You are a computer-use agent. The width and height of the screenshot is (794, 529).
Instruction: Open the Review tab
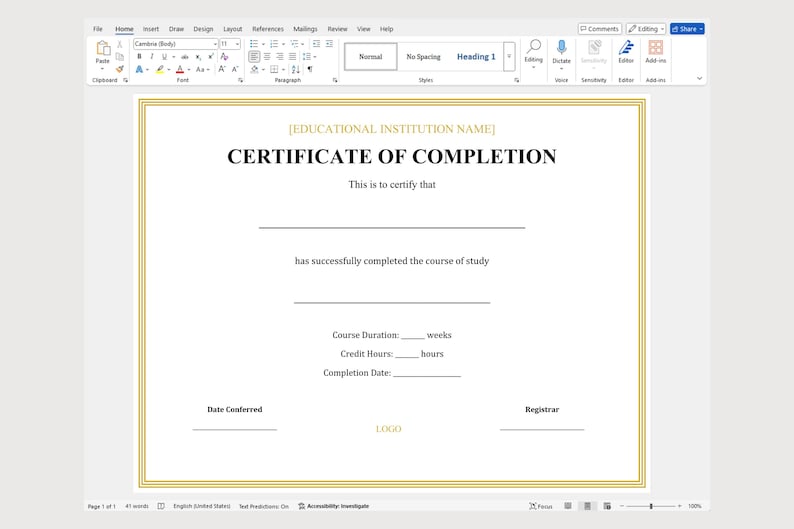click(337, 29)
